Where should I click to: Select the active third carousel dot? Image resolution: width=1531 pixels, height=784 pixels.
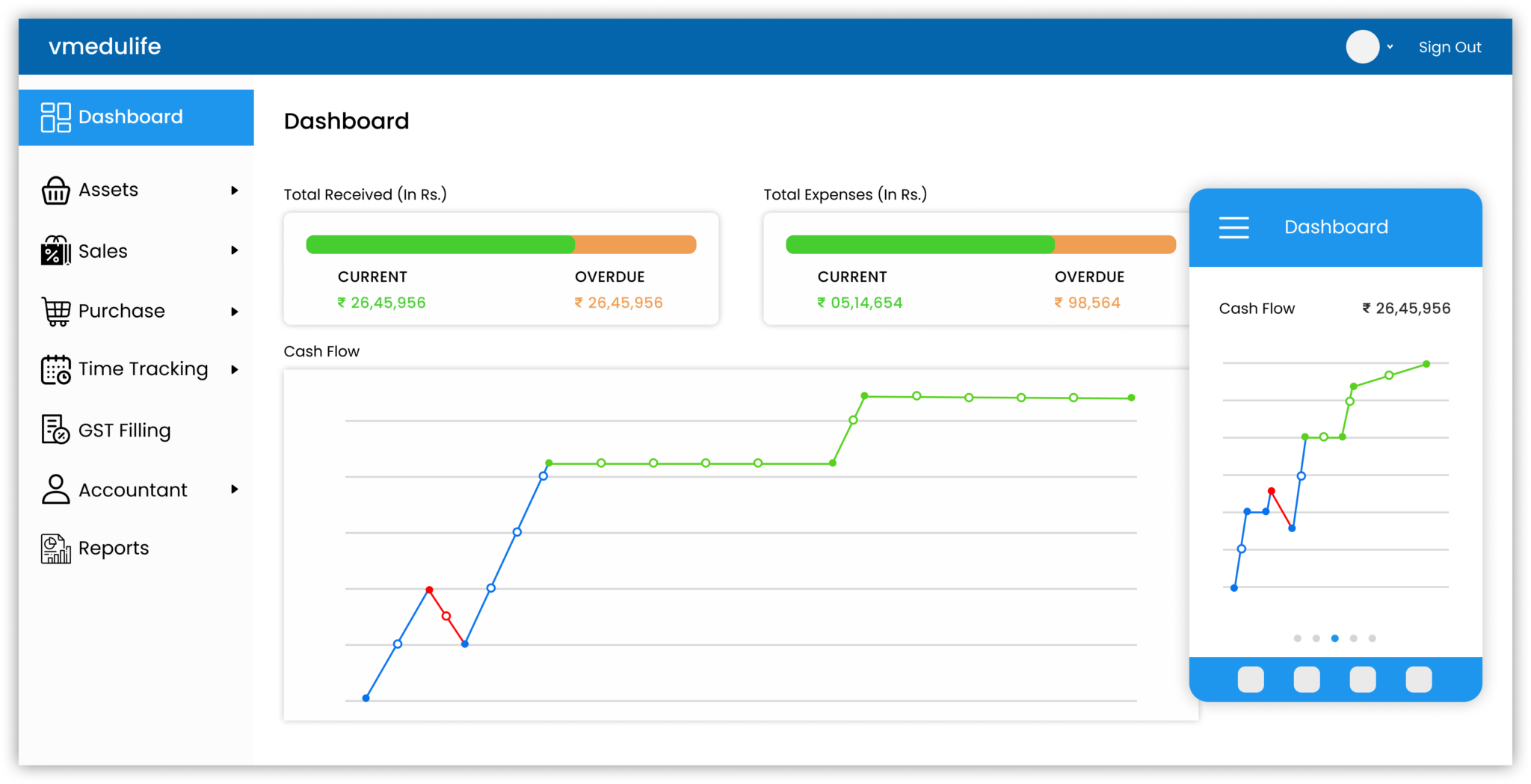(1334, 638)
